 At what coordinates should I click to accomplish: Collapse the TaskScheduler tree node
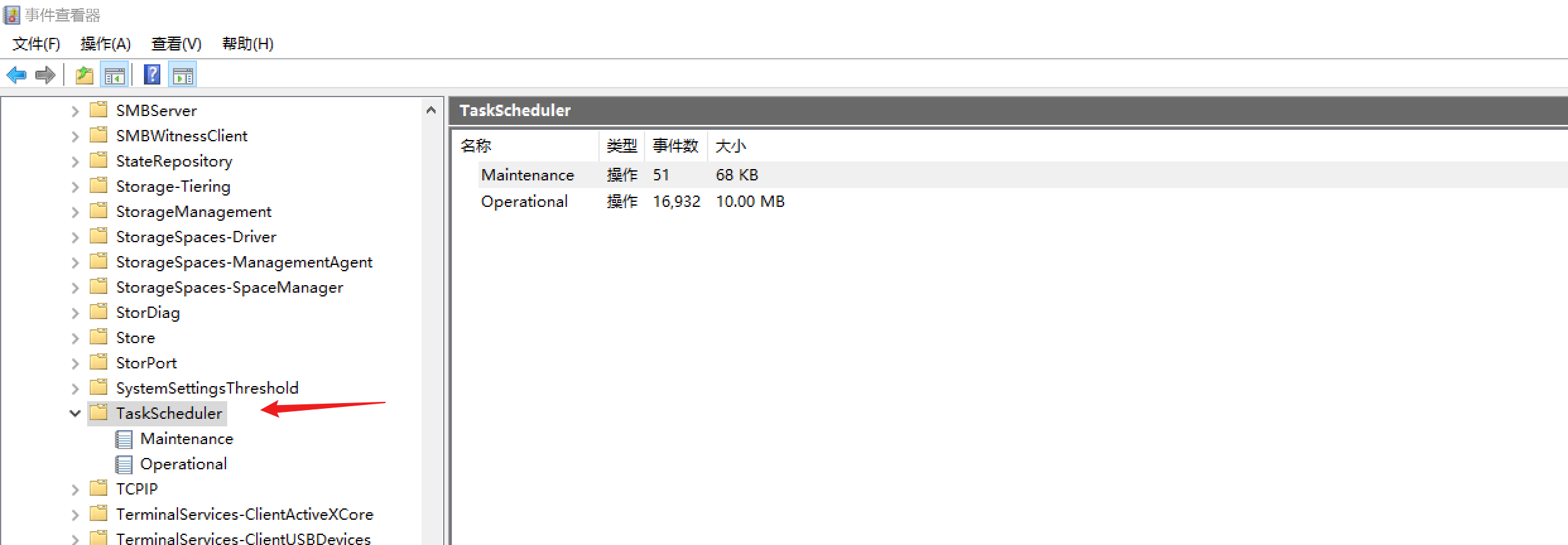point(75,414)
